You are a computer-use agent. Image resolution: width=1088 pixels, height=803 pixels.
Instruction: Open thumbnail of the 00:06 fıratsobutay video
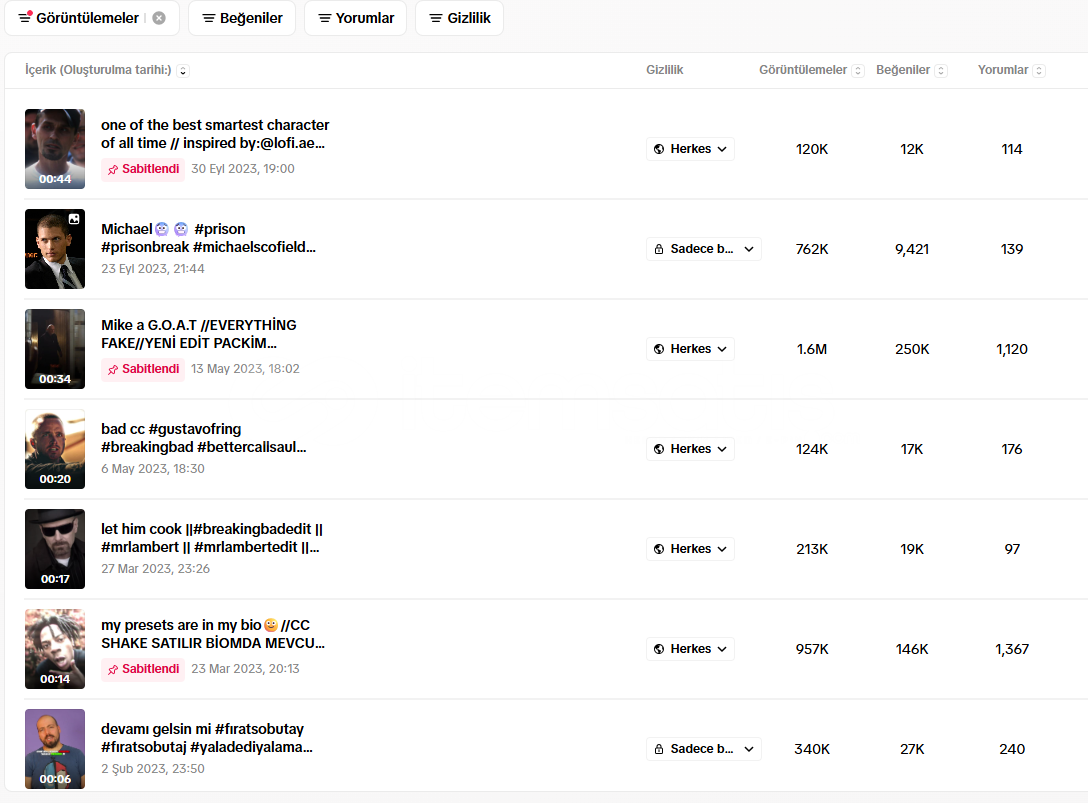coord(55,749)
